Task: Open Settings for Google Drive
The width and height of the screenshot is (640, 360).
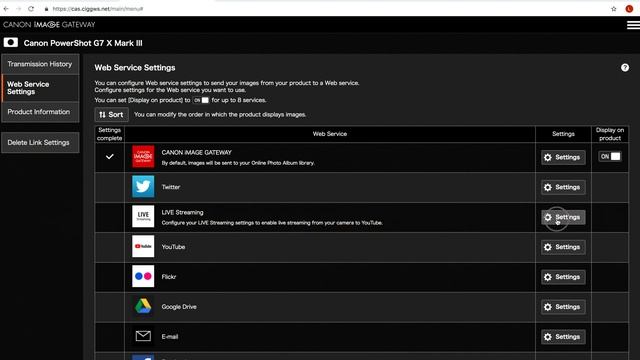Action: point(563,307)
